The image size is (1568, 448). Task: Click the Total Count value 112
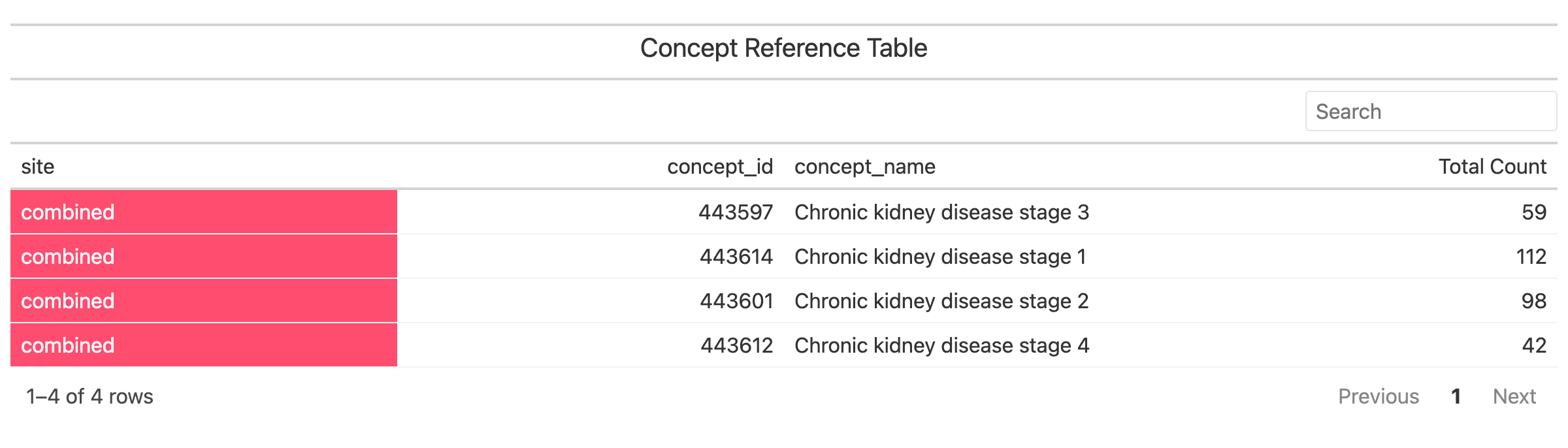[1531, 257]
